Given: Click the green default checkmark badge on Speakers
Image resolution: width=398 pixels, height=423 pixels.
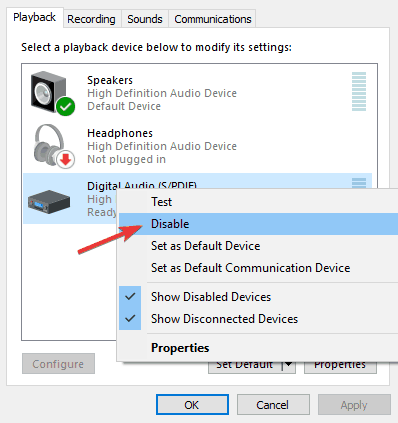Looking at the screenshot, I should pos(66,107).
